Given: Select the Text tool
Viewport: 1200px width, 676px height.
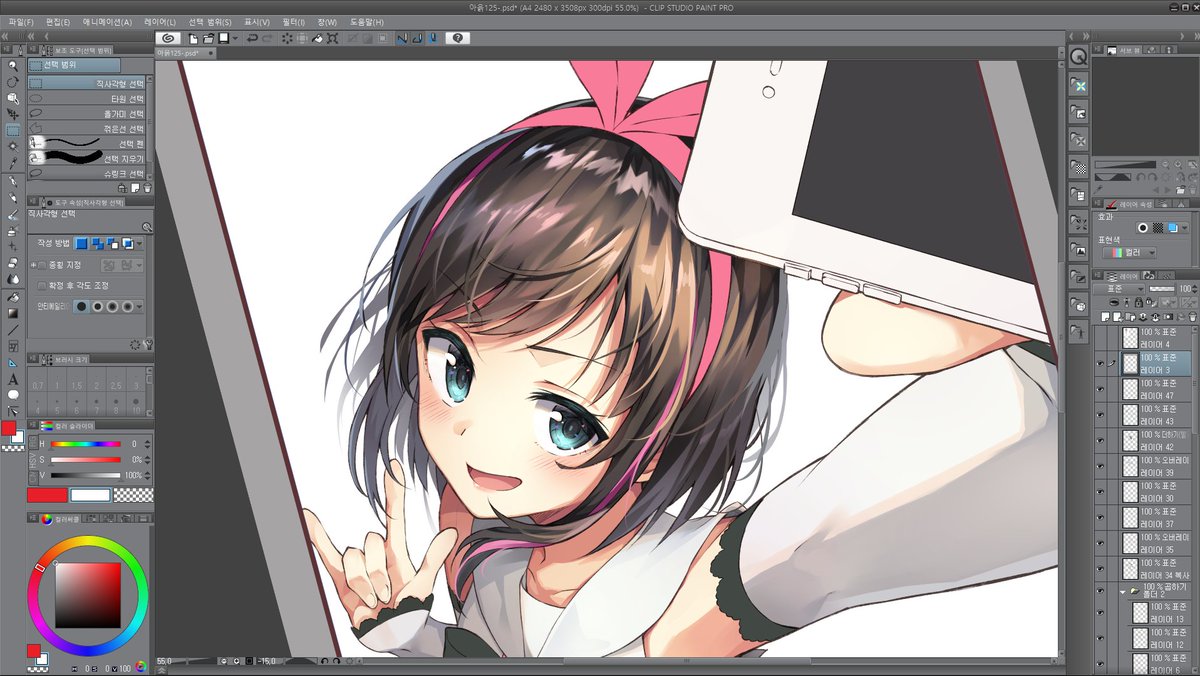Looking at the screenshot, I should pos(12,379).
